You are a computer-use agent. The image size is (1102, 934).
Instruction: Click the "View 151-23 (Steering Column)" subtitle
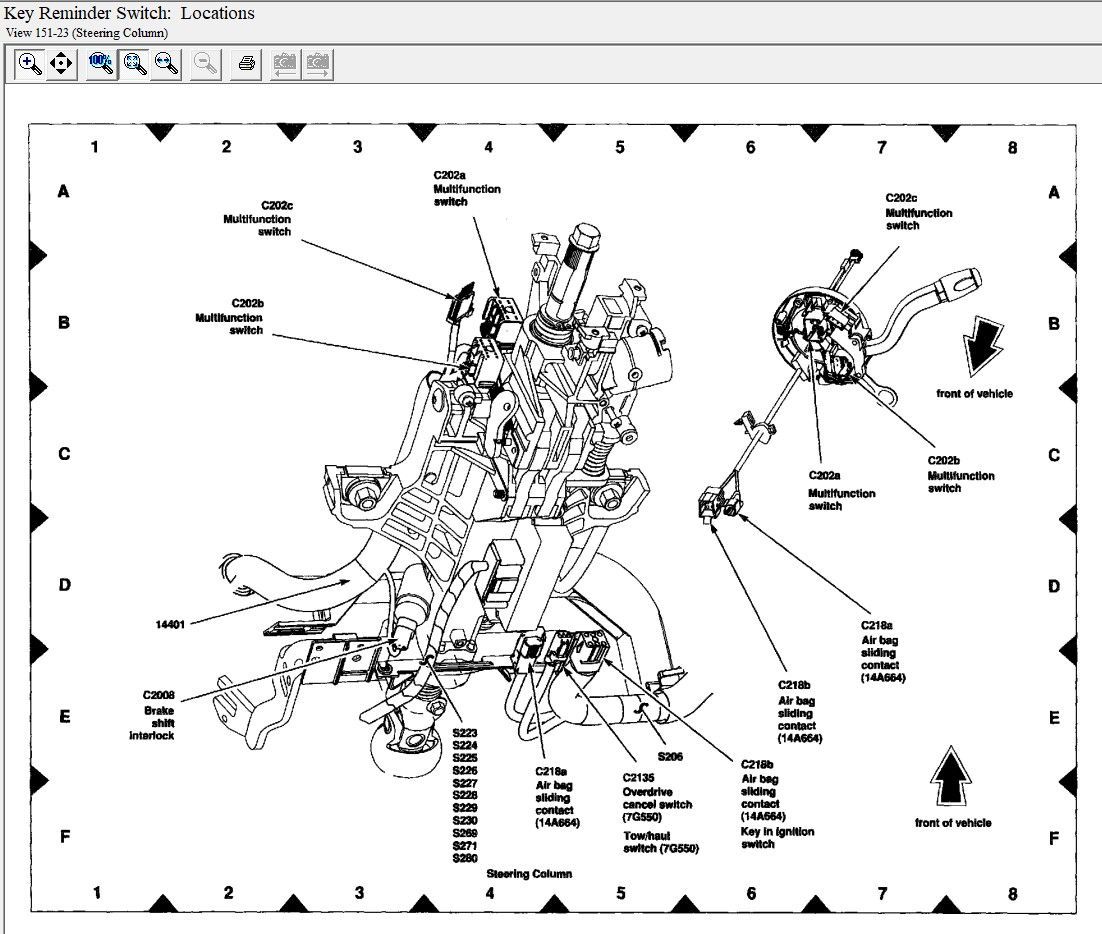pyautogui.click(x=87, y=33)
